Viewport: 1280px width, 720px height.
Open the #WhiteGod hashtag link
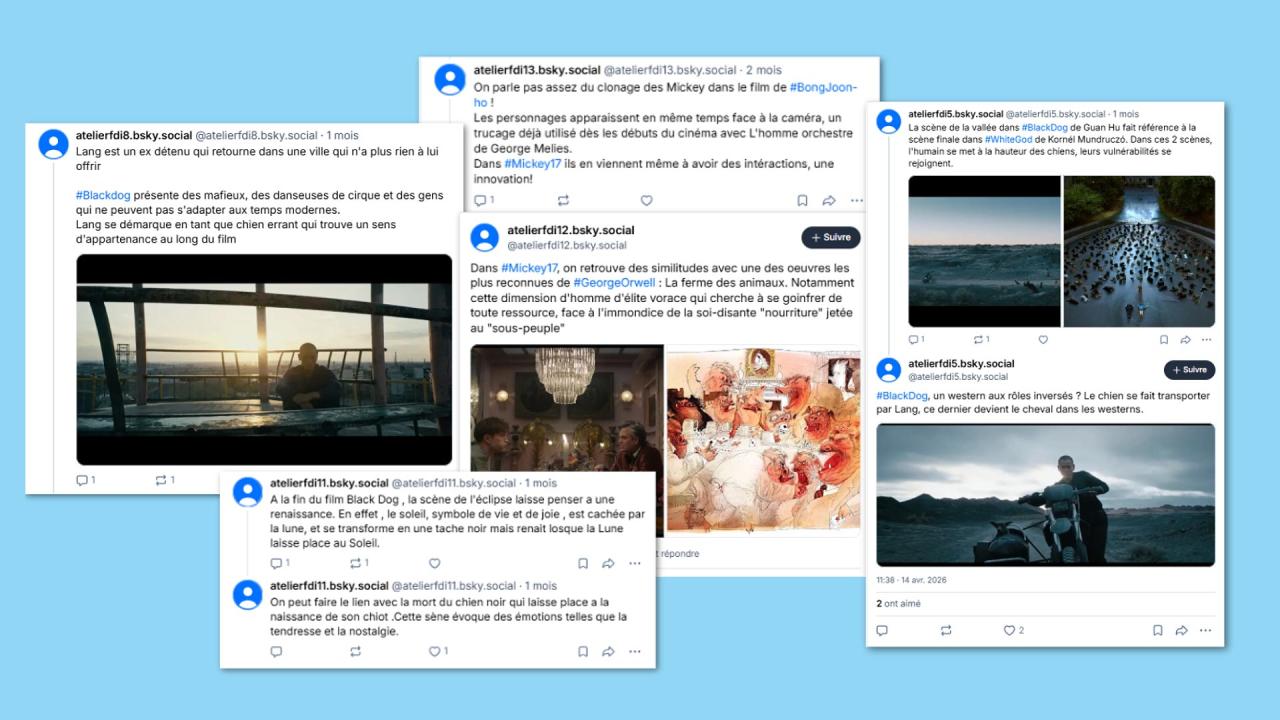pos(1009,140)
